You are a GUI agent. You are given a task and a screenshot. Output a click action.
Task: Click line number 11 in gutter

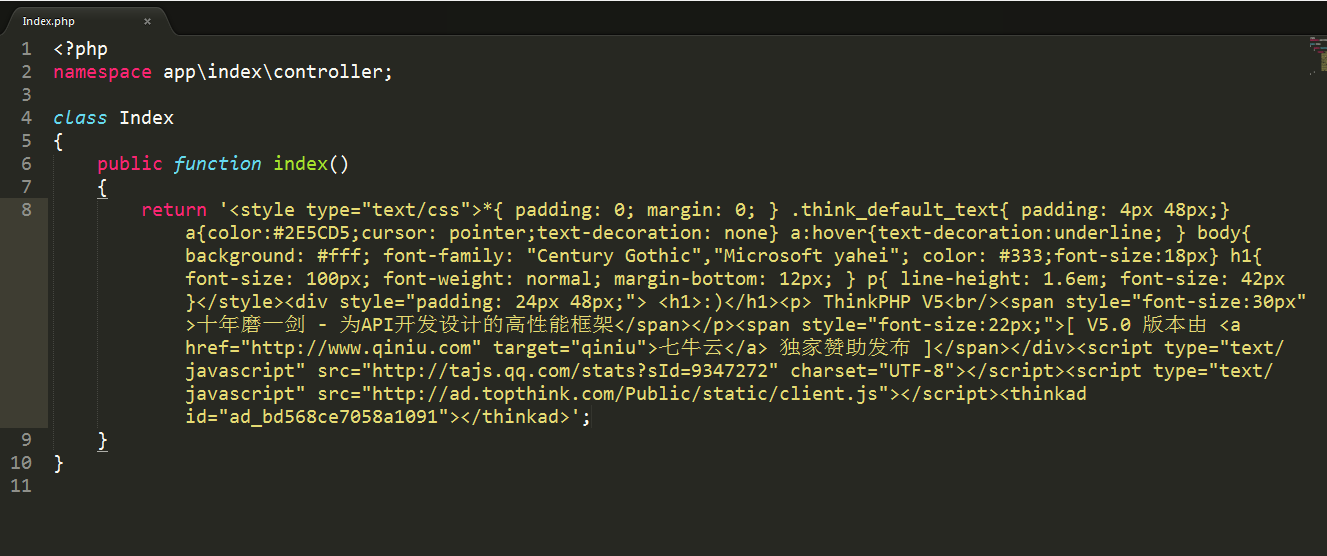pos(21,486)
